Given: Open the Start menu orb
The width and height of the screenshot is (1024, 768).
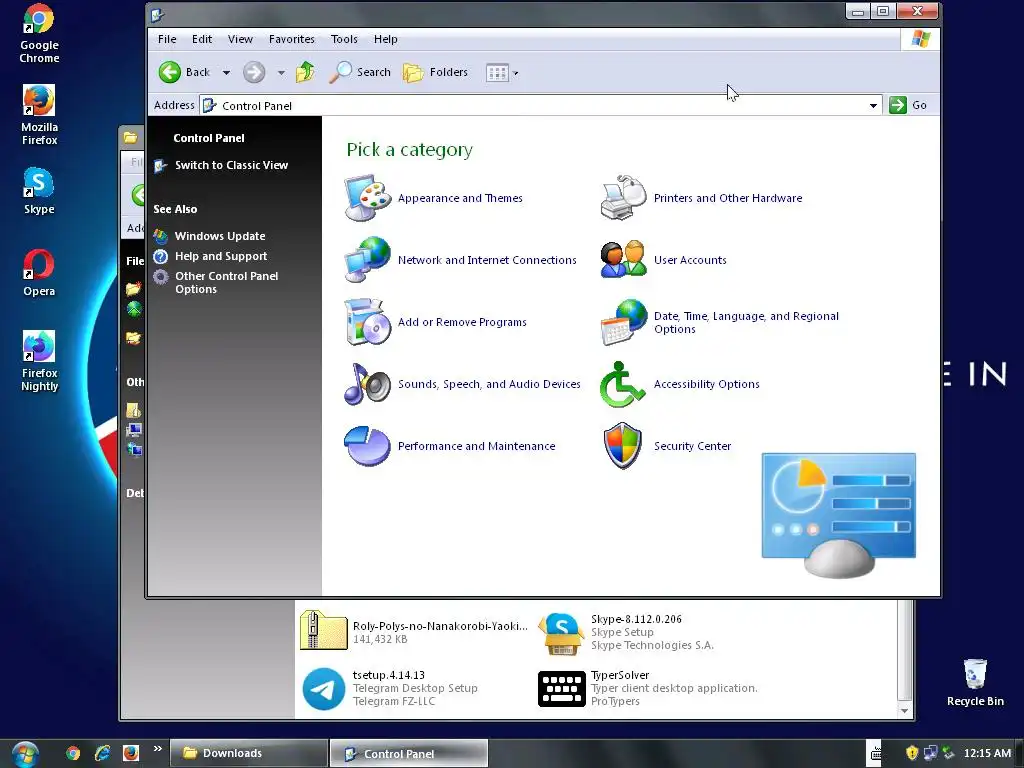Looking at the screenshot, I should pyautogui.click(x=25, y=754).
